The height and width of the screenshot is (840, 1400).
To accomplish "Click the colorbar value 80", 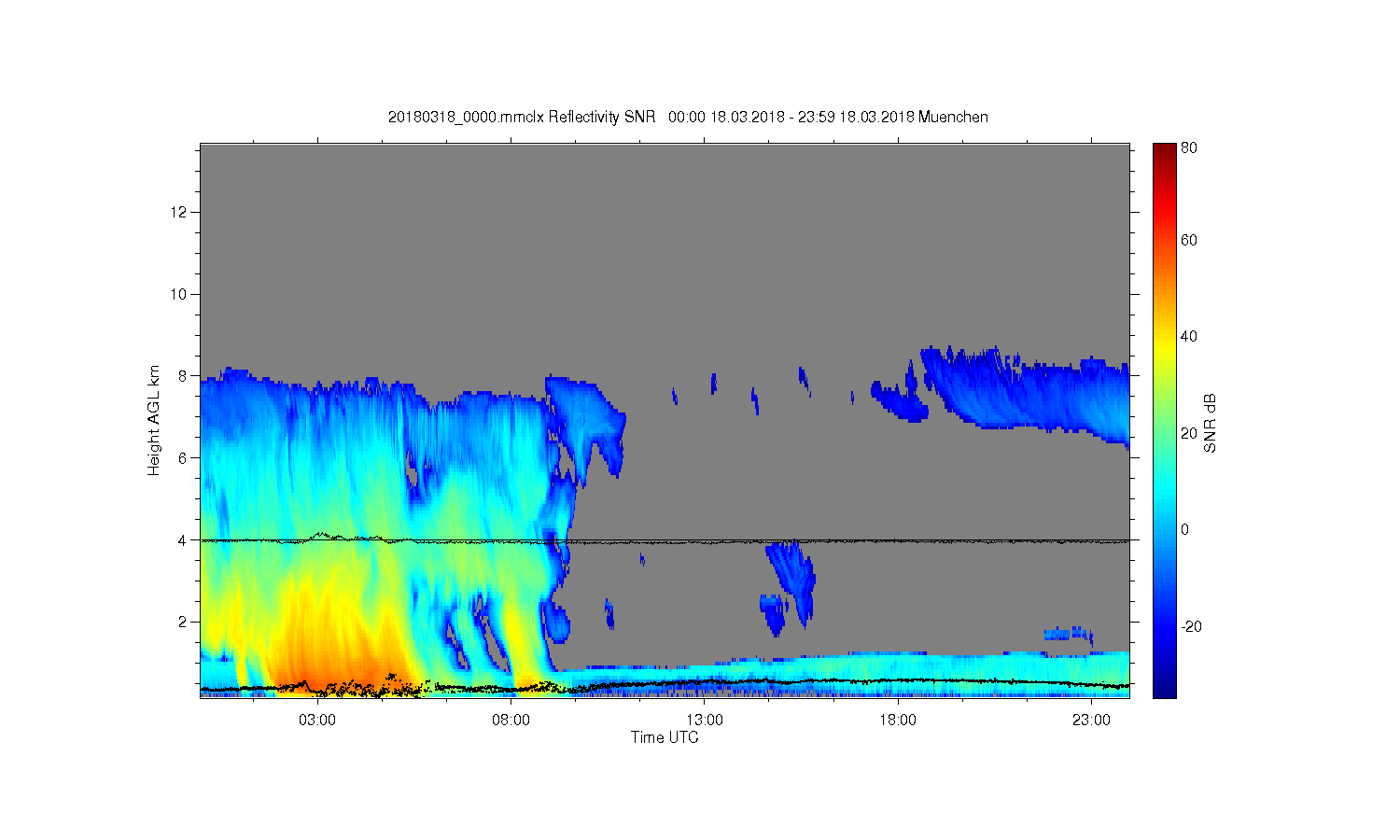I will 1189,147.
